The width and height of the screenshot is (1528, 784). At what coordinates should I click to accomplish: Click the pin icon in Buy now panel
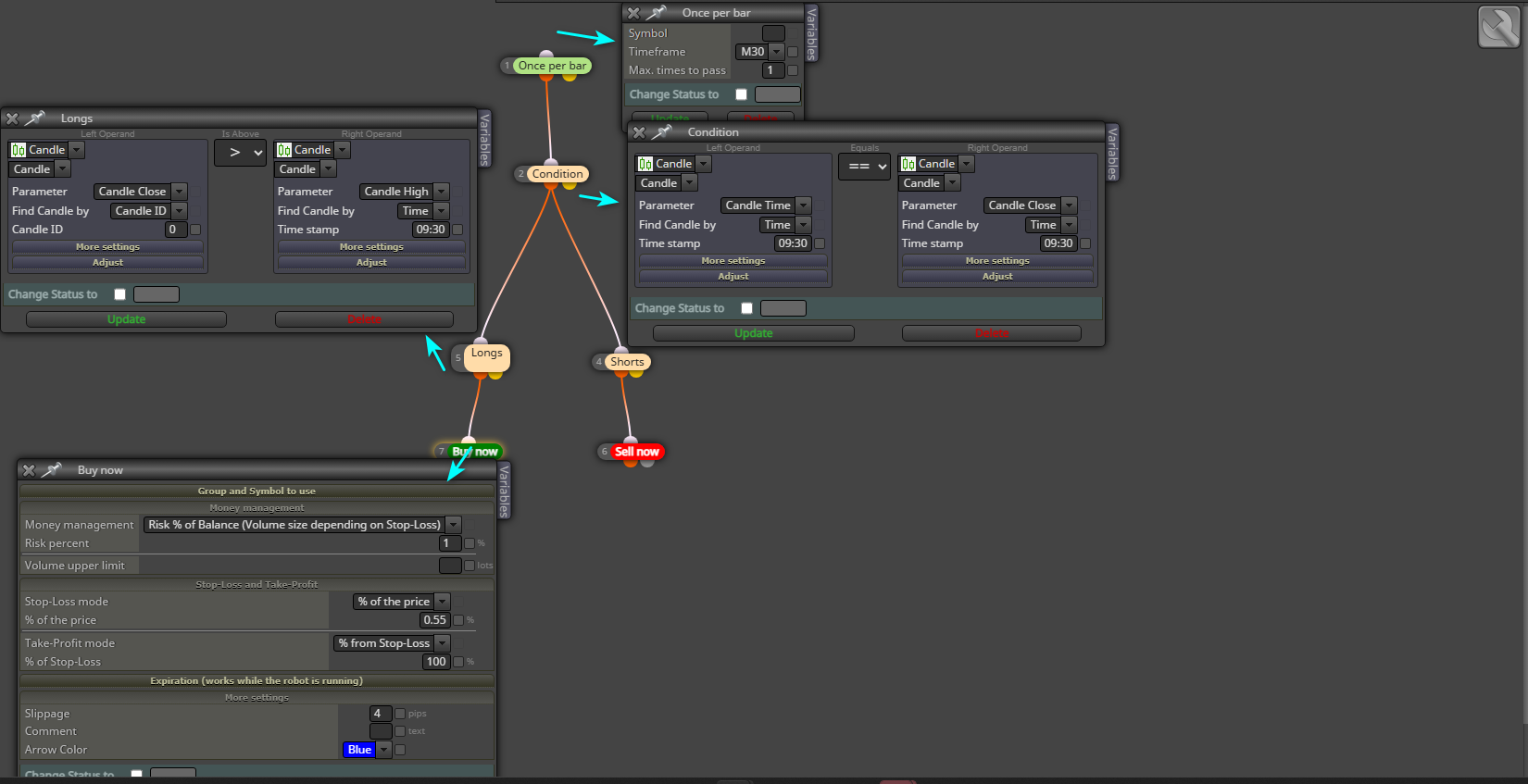(52, 469)
